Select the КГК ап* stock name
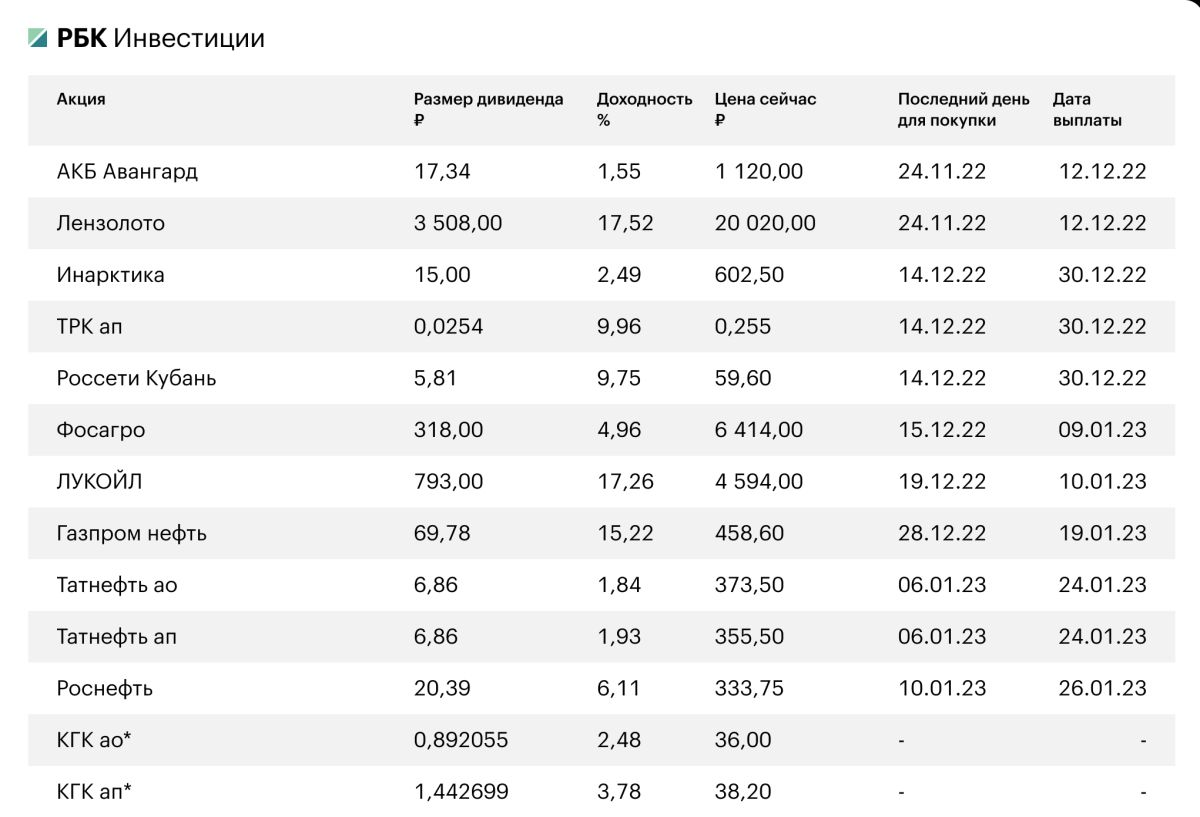This screenshot has height=817, width=1200. [95, 793]
